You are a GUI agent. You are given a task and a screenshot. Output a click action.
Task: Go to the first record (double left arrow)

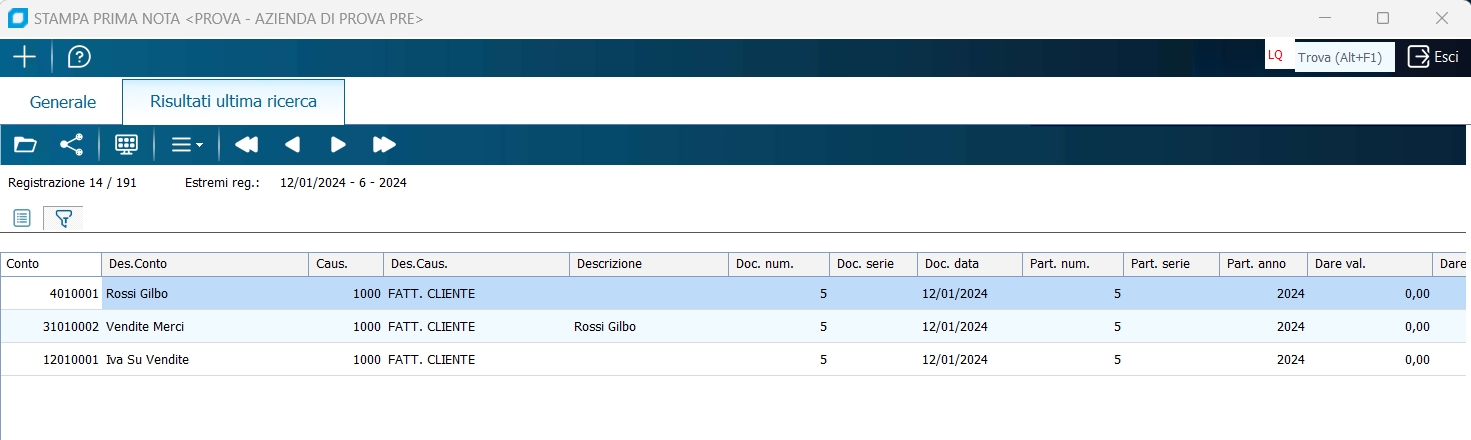coord(246,145)
